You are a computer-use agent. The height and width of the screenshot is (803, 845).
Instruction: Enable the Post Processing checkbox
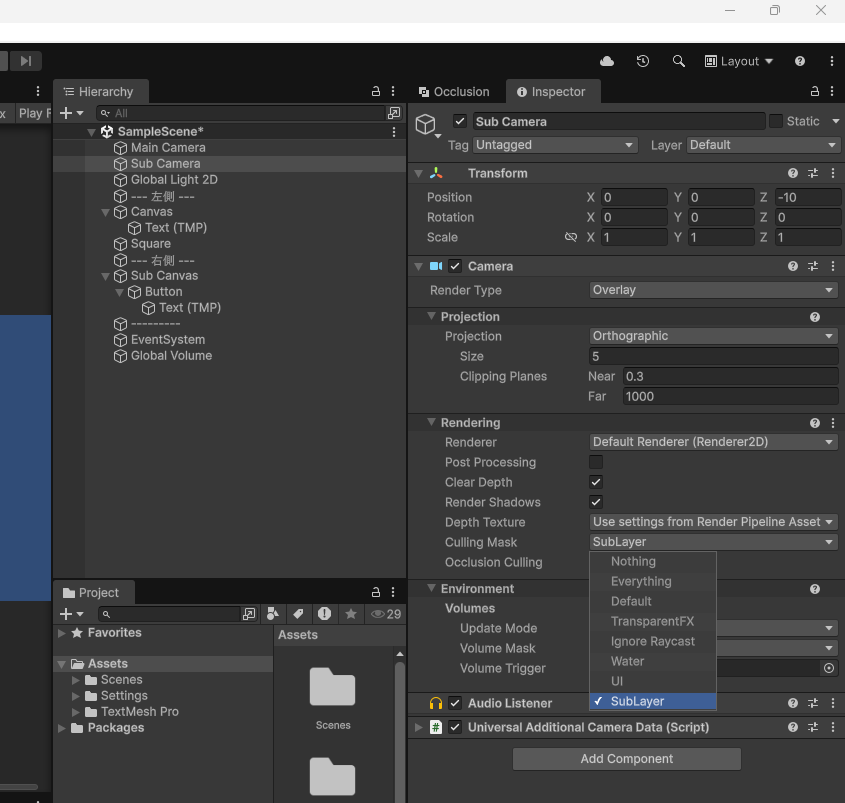click(596, 462)
